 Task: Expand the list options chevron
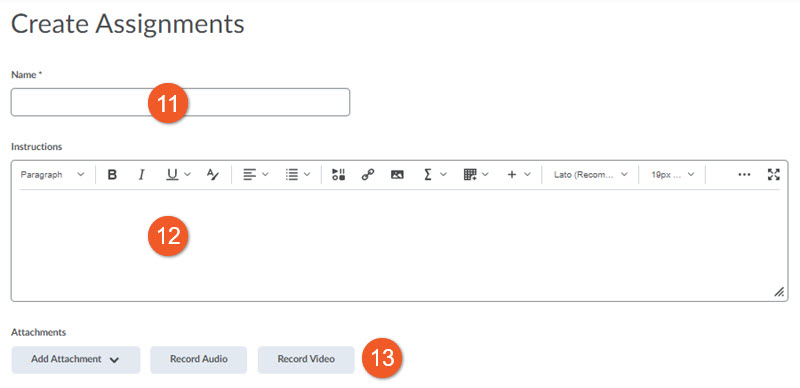(x=307, y=175)
